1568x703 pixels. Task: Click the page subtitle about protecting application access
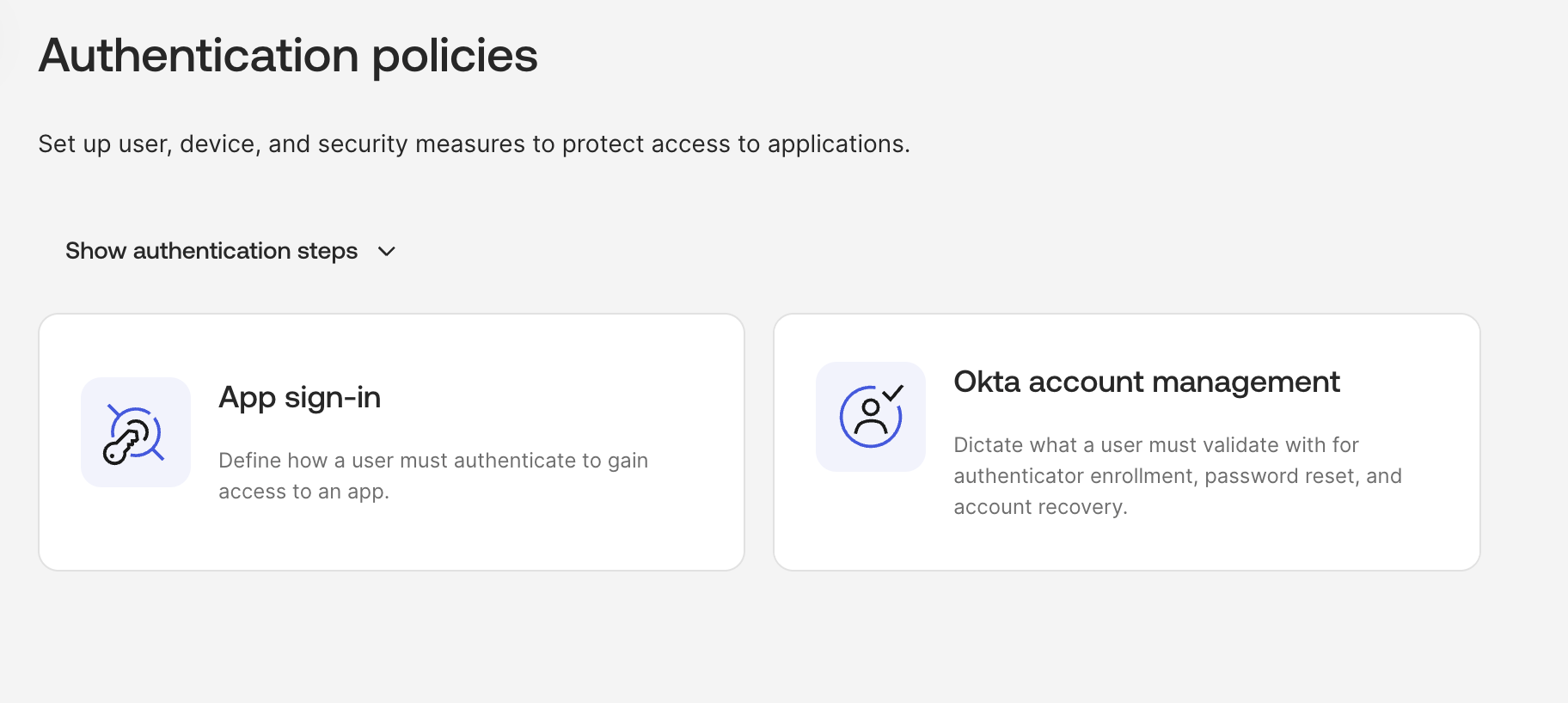473,144
